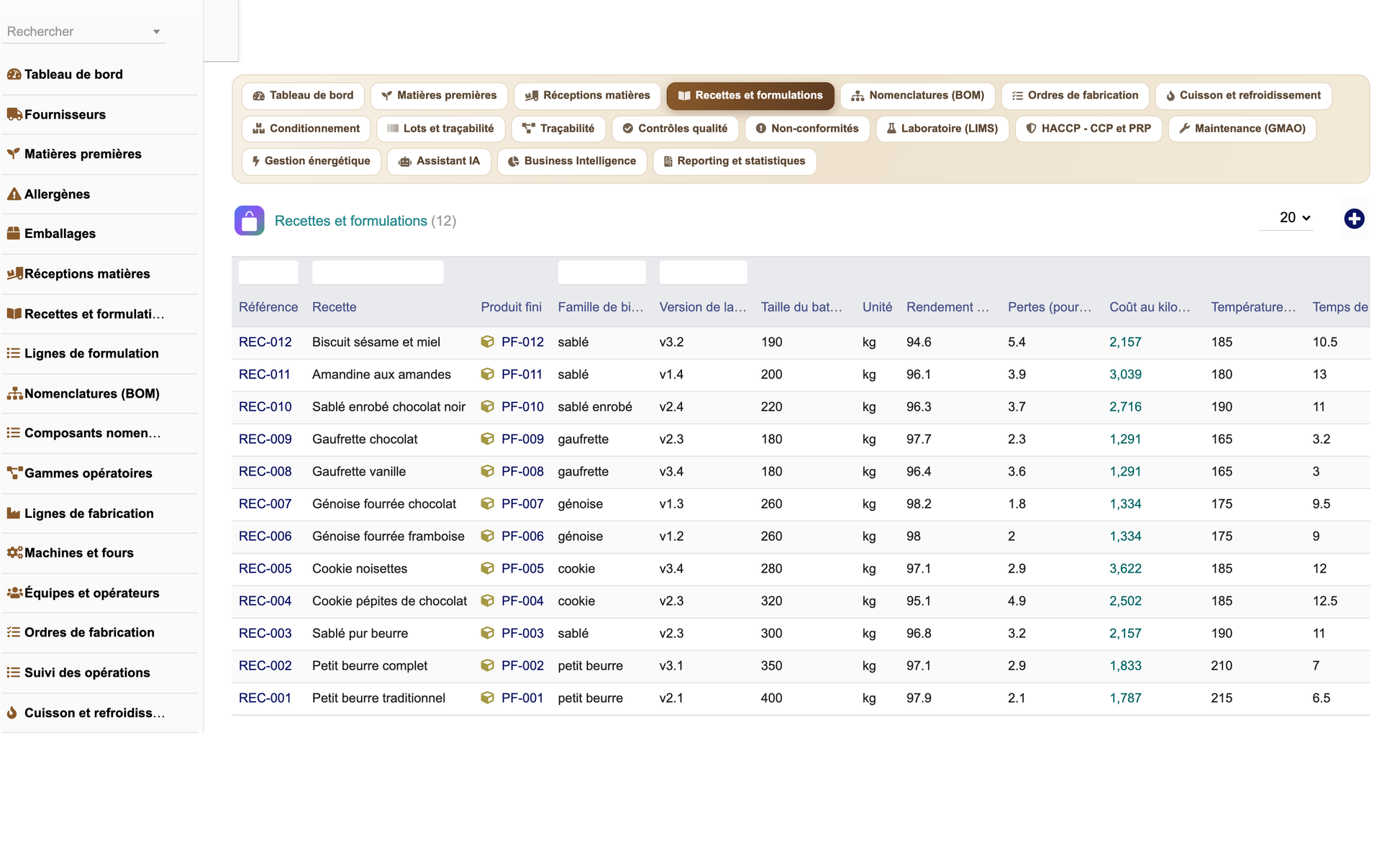
Task: Open recipe link REC-009
Action: (265, 439)
